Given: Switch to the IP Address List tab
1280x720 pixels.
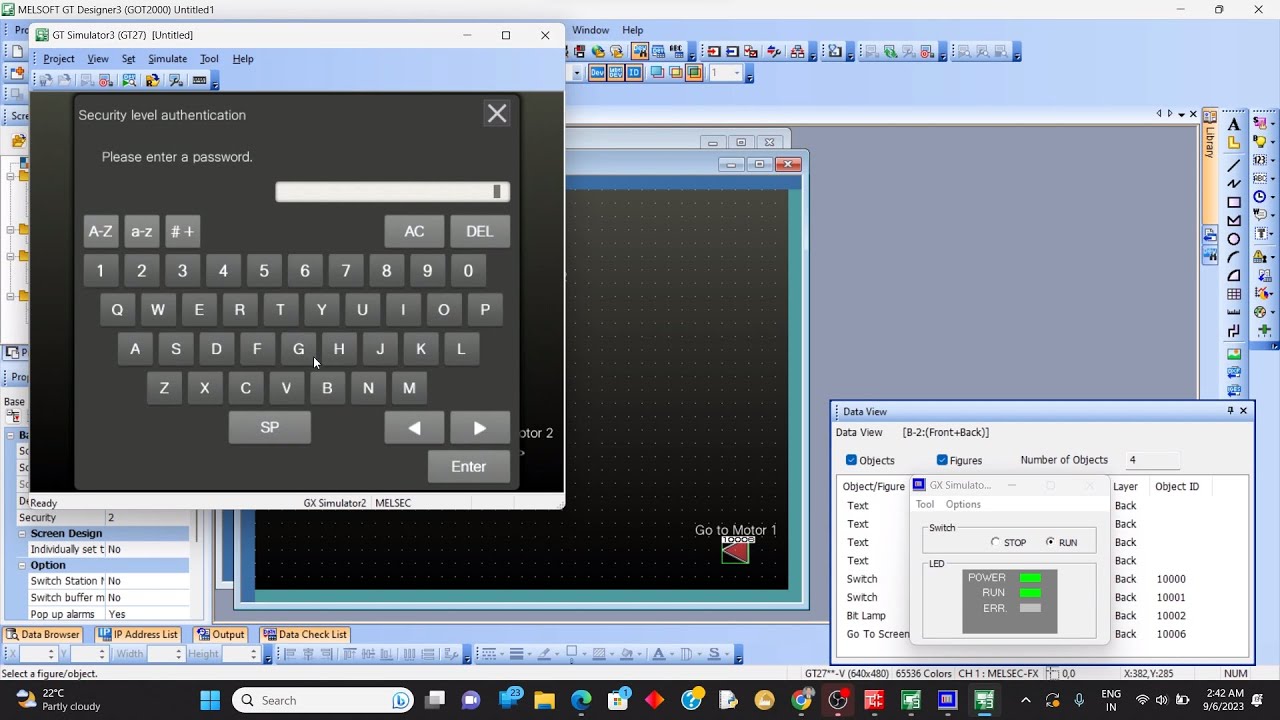Looking at the screenshot, I should pyautogui.click(x=138, y=634).
